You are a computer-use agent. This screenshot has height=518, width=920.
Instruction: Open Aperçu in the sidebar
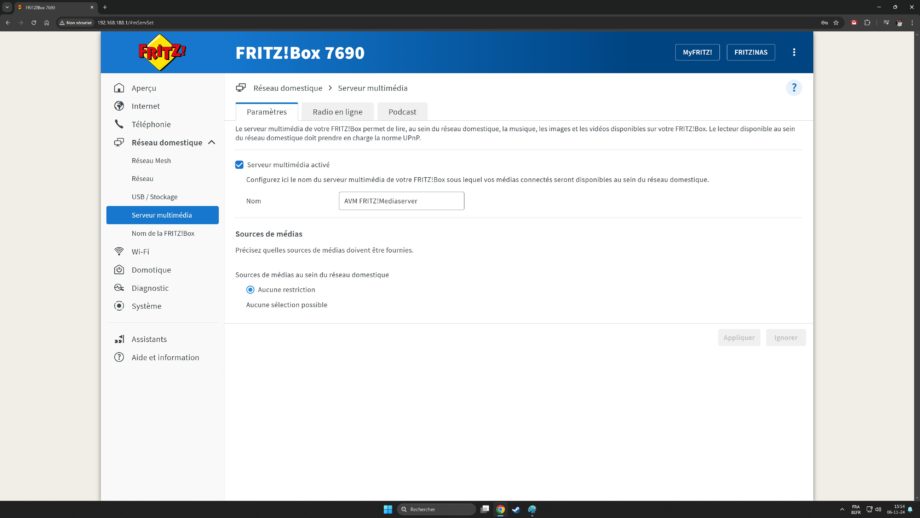tap(144, 88)
